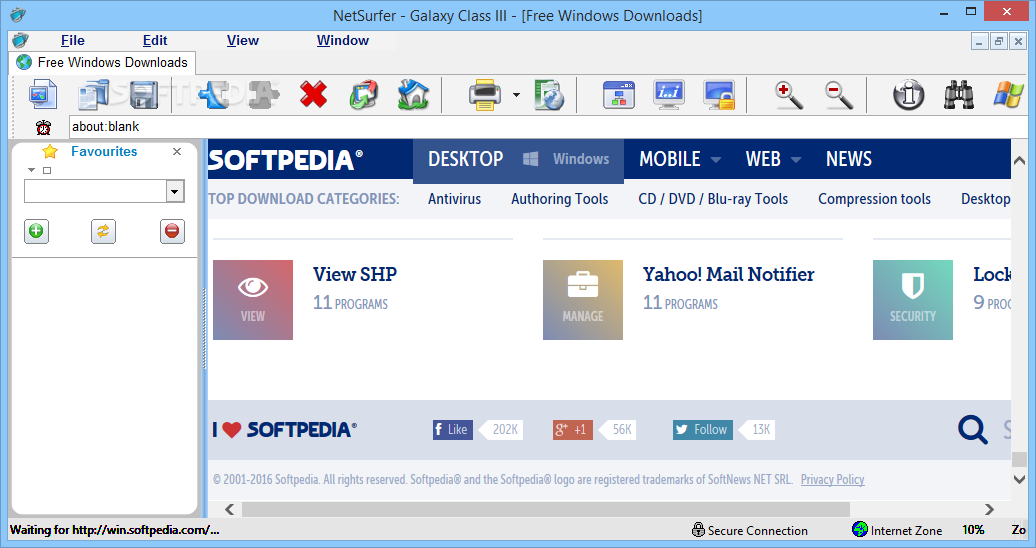Viewport: 1036px width, 548px height.
Task: Click the orange refresh favourites button
Action: pos(103,231)
